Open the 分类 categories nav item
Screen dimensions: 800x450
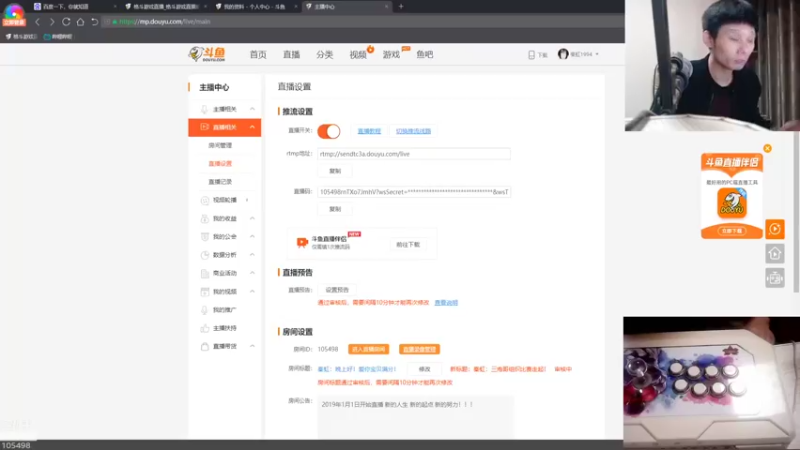pyautogui.click(x=324, y=55)
